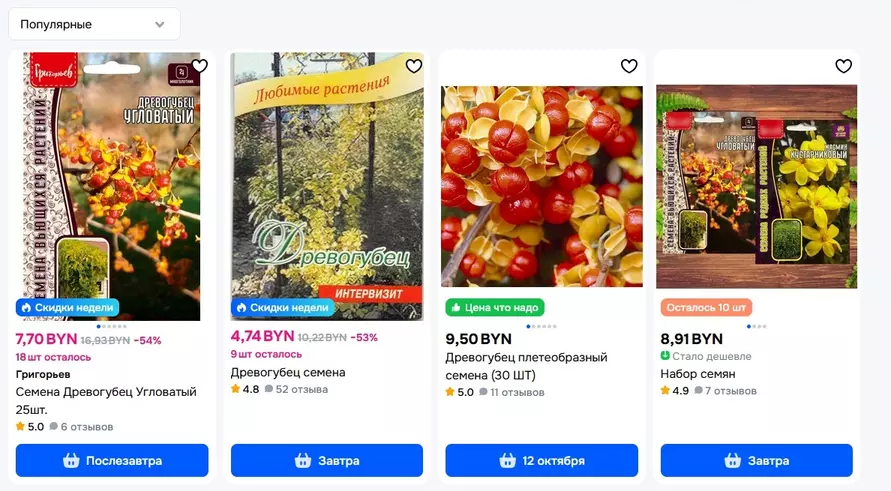Toggle heart on Древогубец семена card

tap(414, 66)
